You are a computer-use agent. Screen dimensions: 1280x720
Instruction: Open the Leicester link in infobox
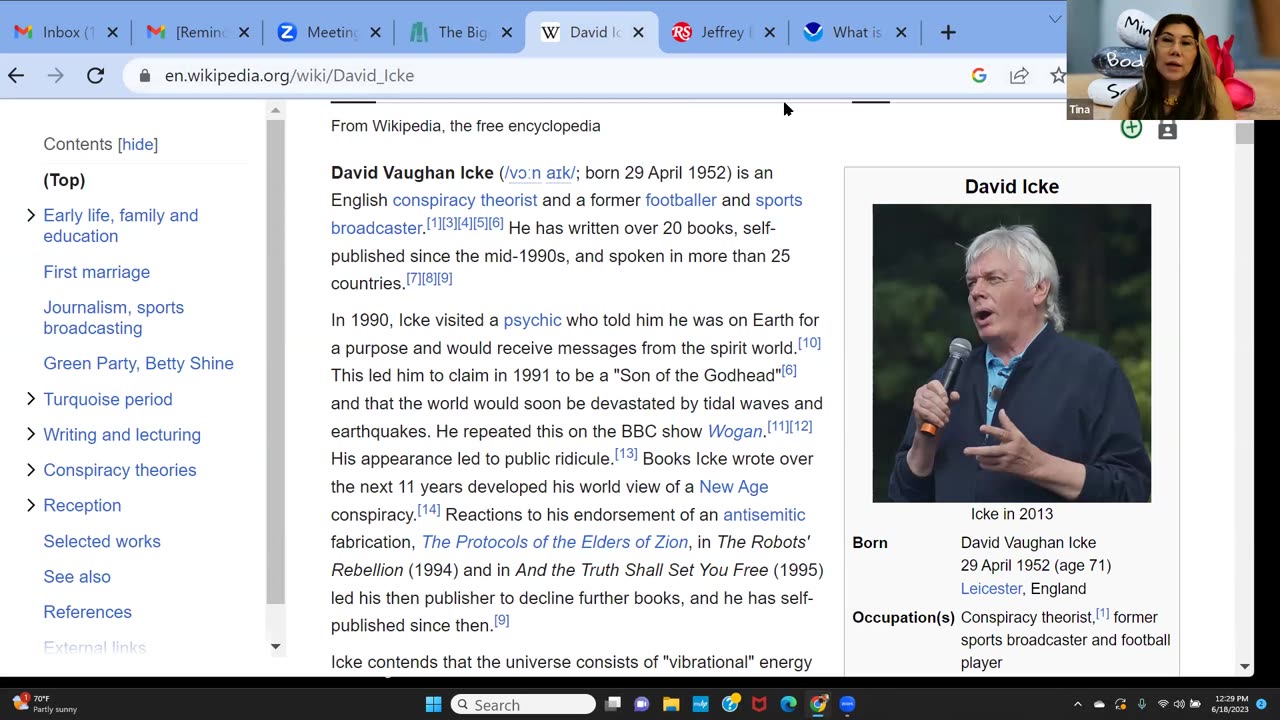pyautogui.click(x=991, y=589)
